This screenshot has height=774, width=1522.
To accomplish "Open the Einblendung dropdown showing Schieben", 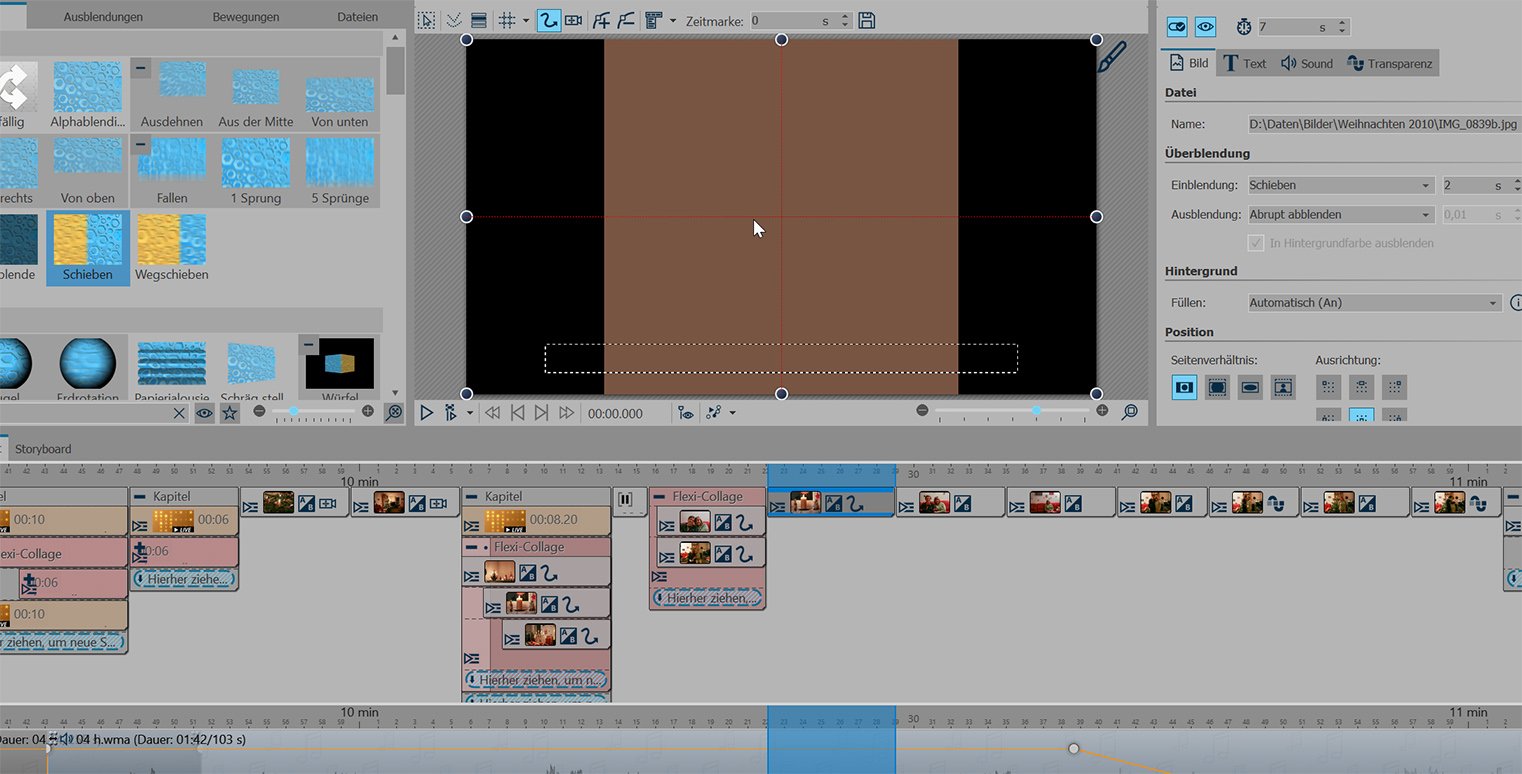I will point(1341,186).
